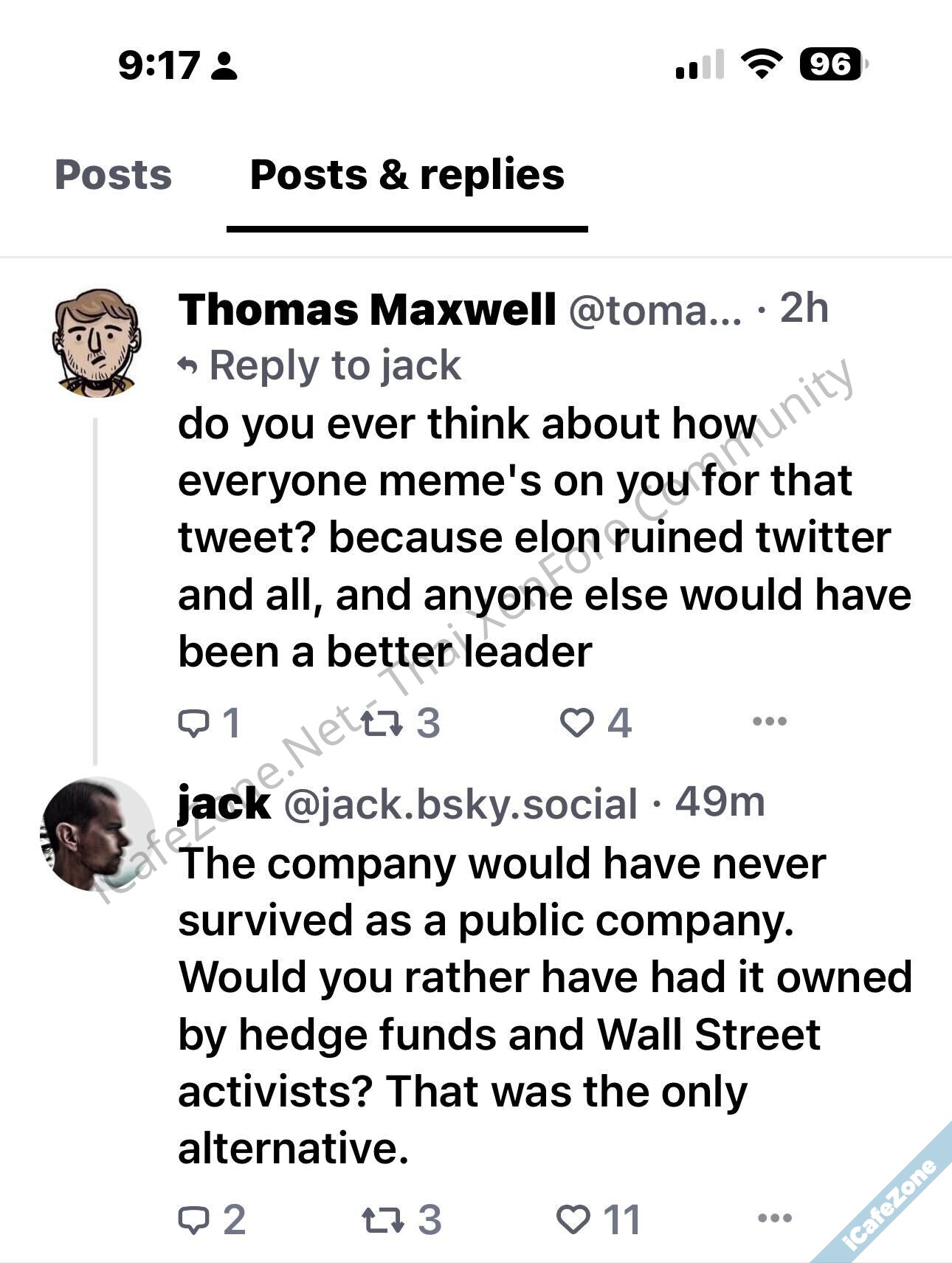Viewport: 952px width, 1263px height.
Task: Open Thomas Maxwell's avatar
Action: coord(96,343)
